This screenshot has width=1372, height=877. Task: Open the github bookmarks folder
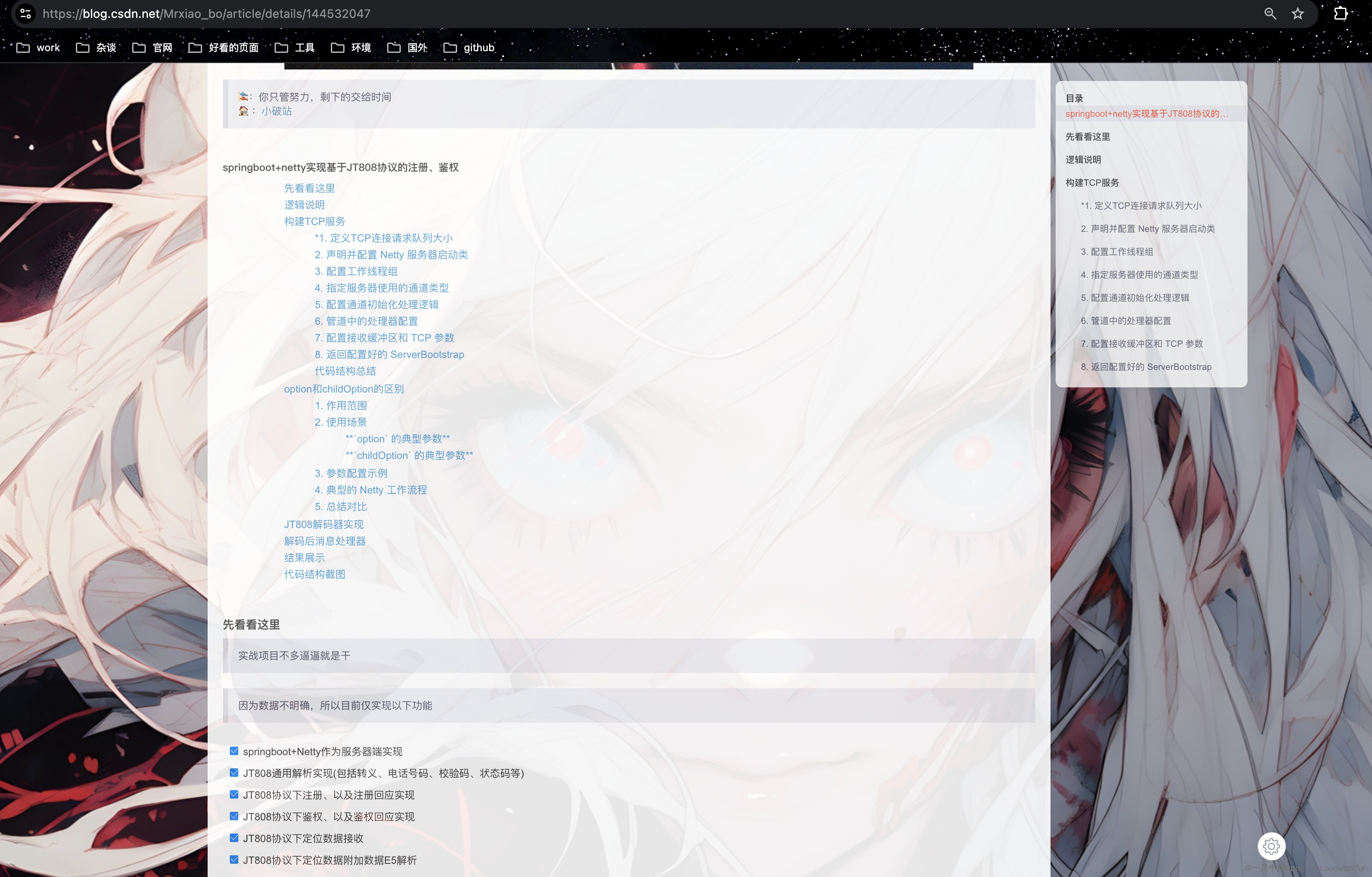click(x=469, y=48)
